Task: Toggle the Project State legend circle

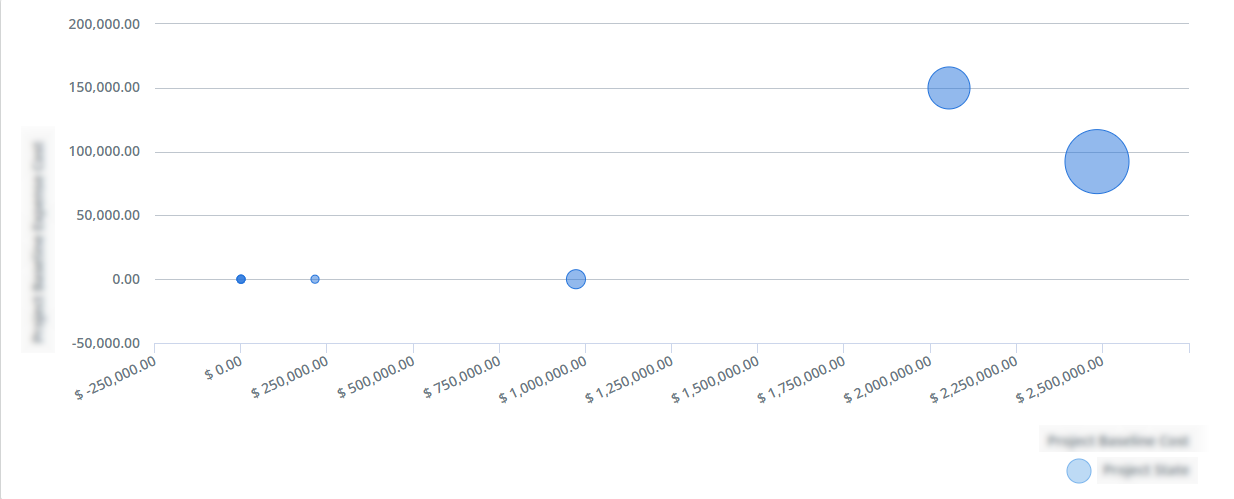Action: click(1079, 471)
